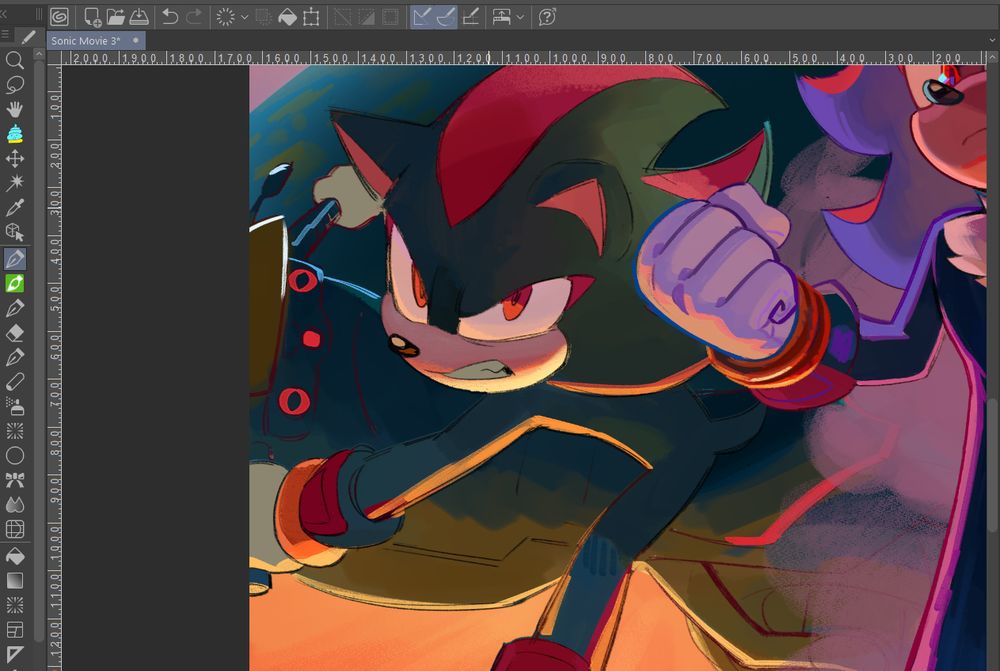Select the Gradient tool
Screen dimensions: 1000x671
tap(15, 580)
